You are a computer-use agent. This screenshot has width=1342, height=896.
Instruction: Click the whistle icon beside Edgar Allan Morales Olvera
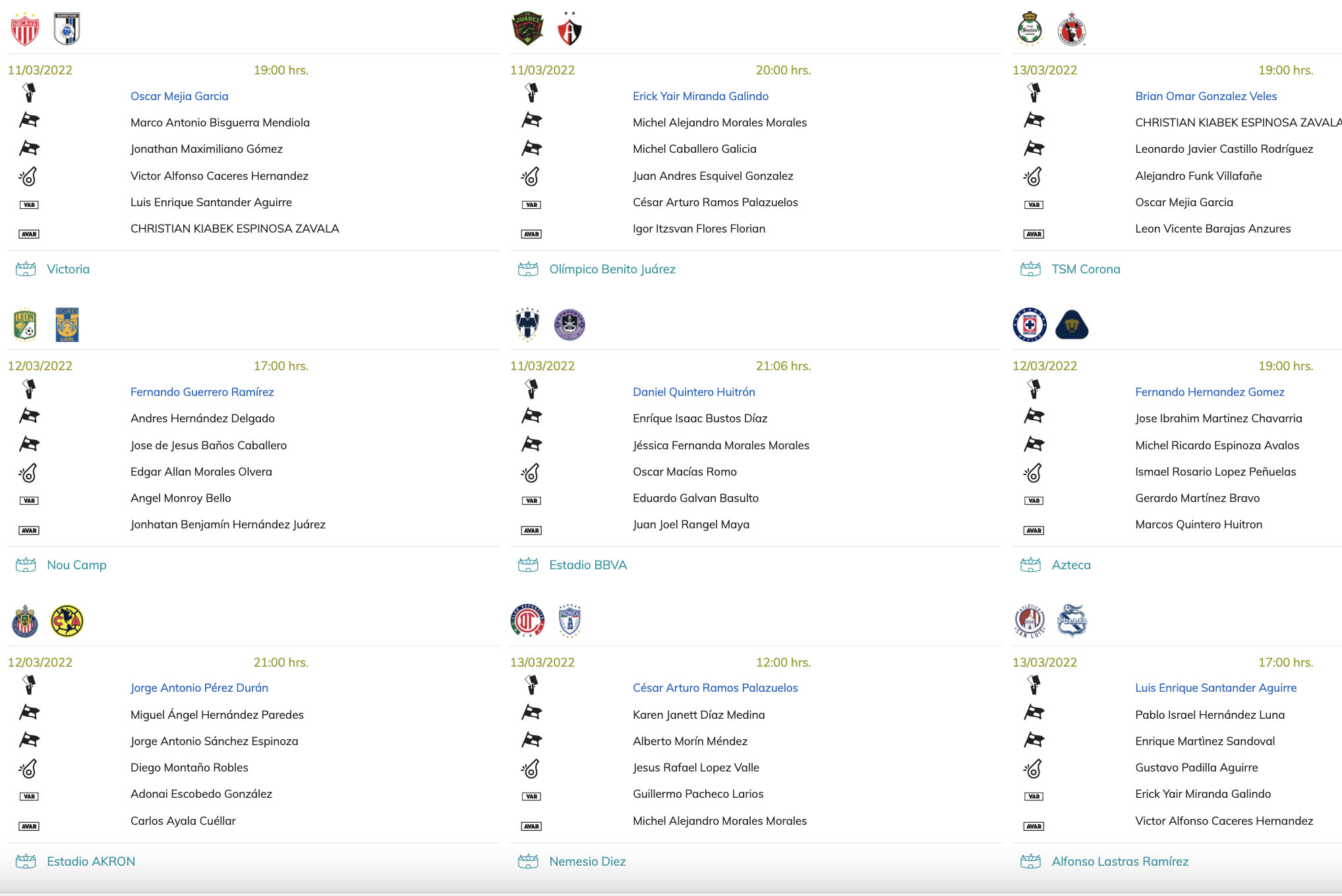pos(28,472)
